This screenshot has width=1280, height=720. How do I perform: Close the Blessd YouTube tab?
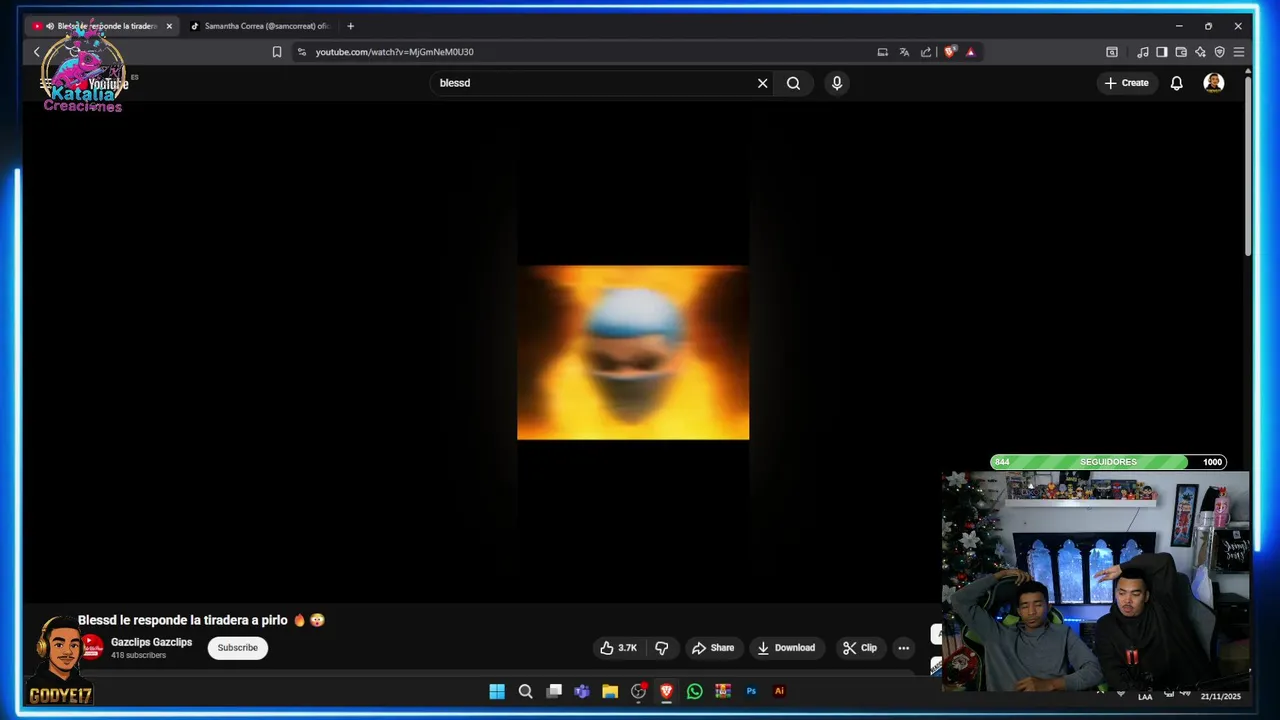169,26
